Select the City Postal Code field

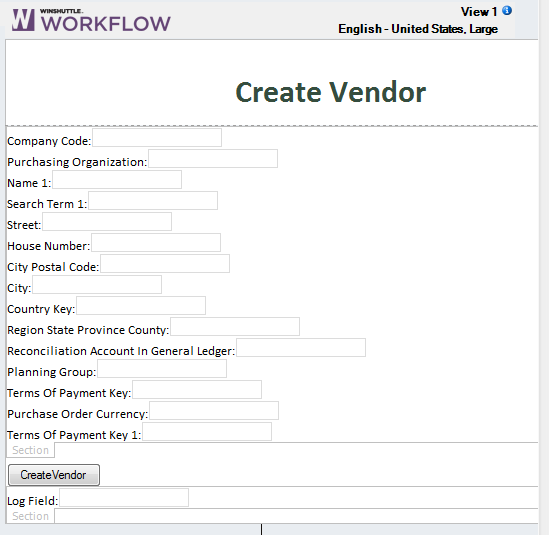tap(165, 264)
